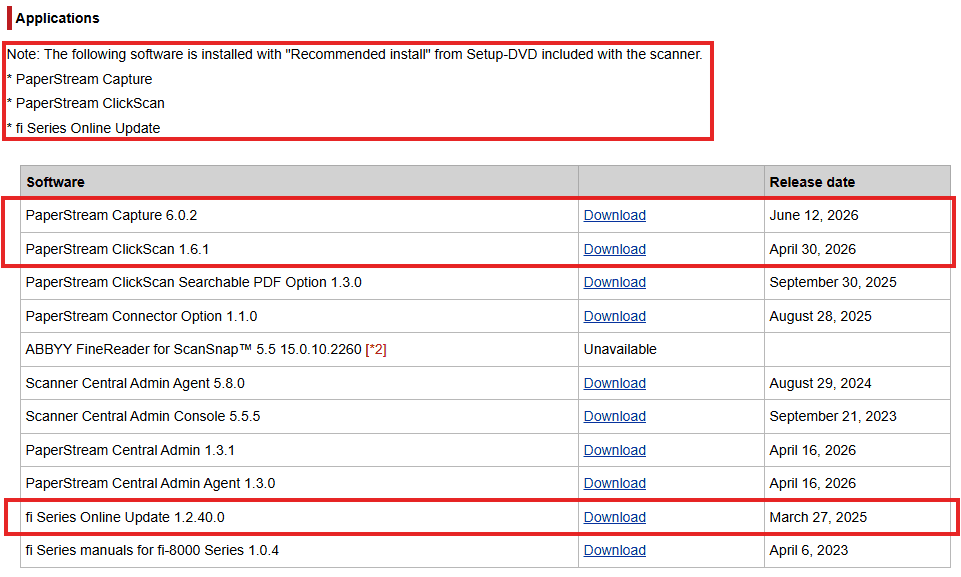
Task: Open the [*2] footnote next to ABBYY FineReader
Action: point(376,349)
